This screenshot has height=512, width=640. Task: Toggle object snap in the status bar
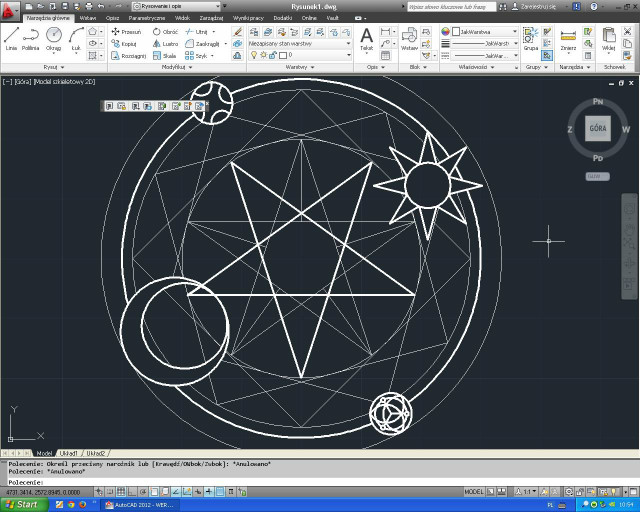coord(154,492)
